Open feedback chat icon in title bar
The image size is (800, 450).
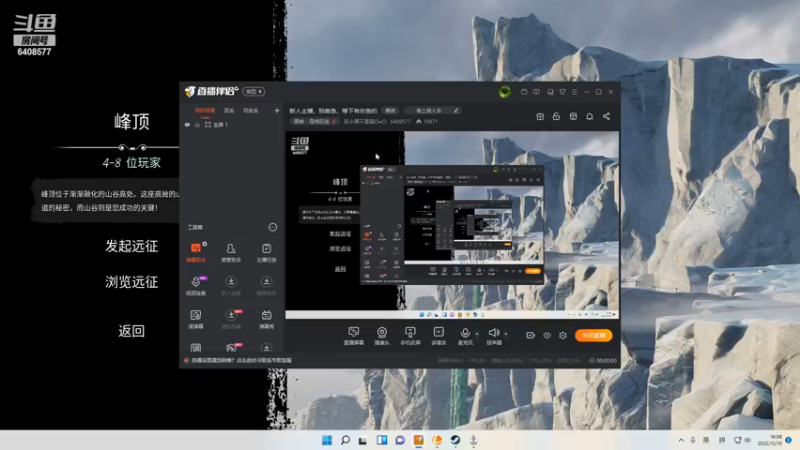[x=536, y=92]
